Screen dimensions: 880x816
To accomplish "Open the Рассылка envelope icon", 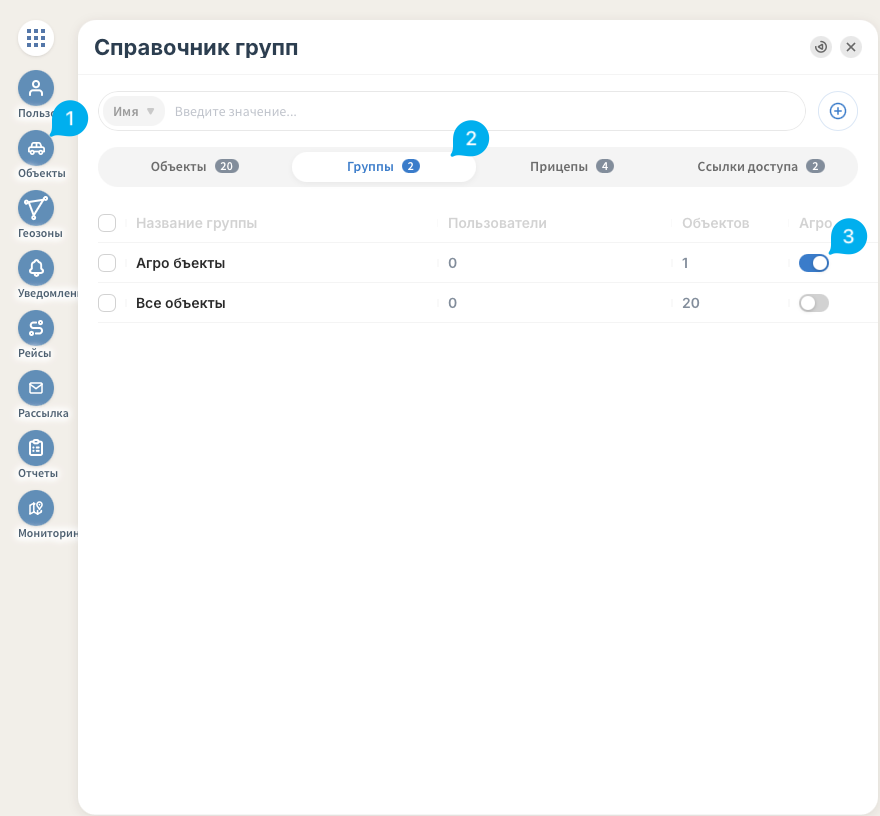I will click(36, 388).
